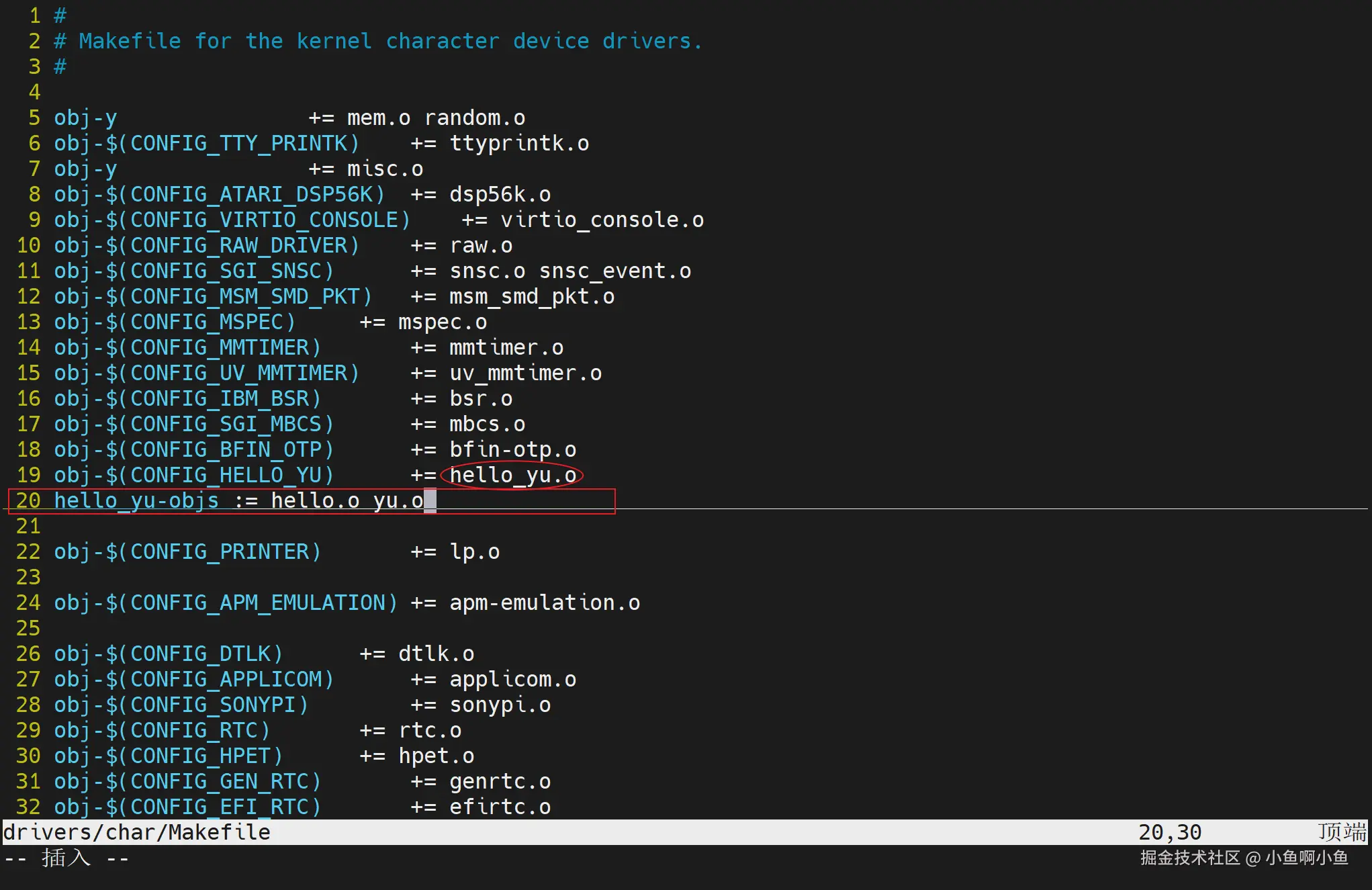Image resolution: width=1372 pixels, height=890 pixels.
Task: Click the circled hello_yu.o text
Action: coord(512,475)
